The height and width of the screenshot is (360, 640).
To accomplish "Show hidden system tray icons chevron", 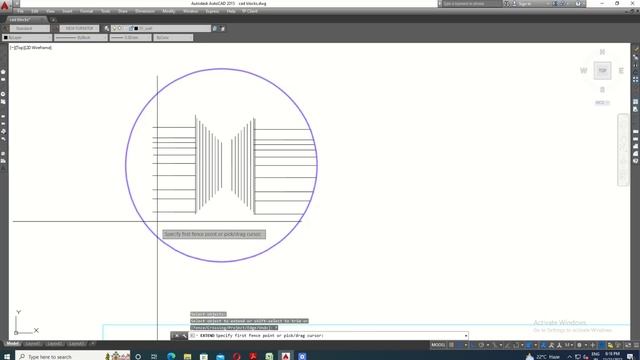I will pos(569,356).
